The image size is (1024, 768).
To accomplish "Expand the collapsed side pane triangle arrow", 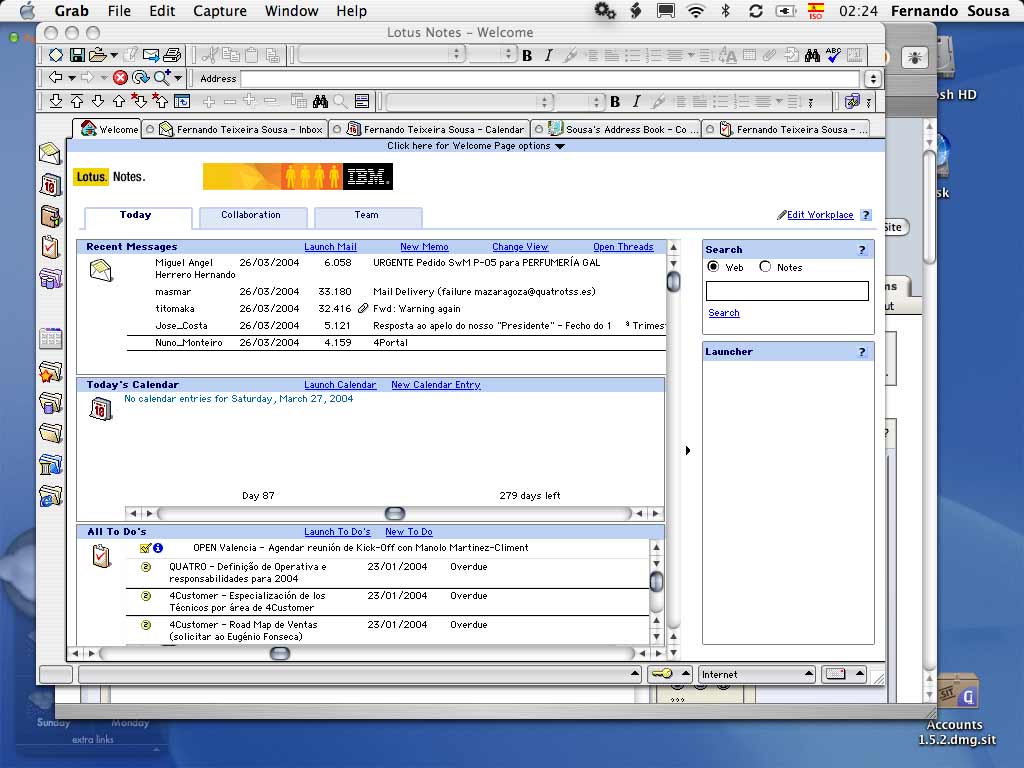I will pyautogui.click(x=688, y=451).
